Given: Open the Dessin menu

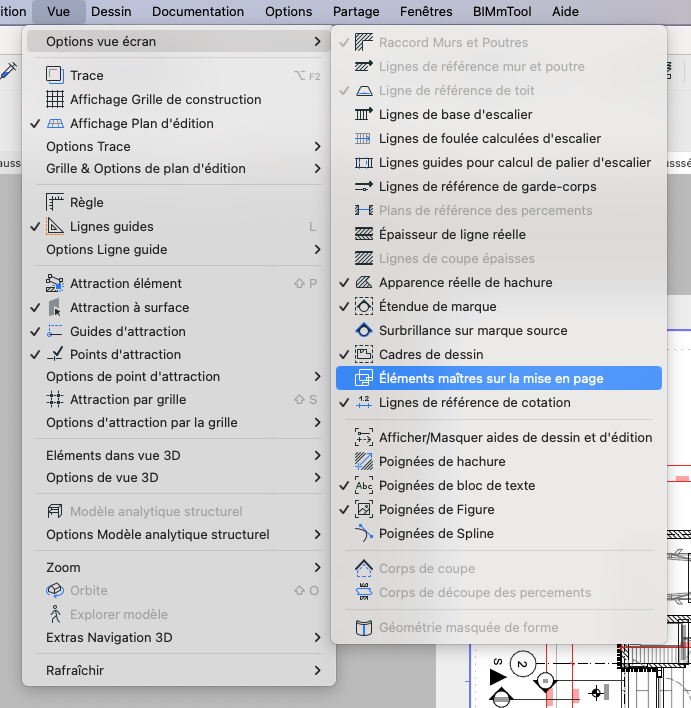Looking at the screenshot, I should [111, 11].
